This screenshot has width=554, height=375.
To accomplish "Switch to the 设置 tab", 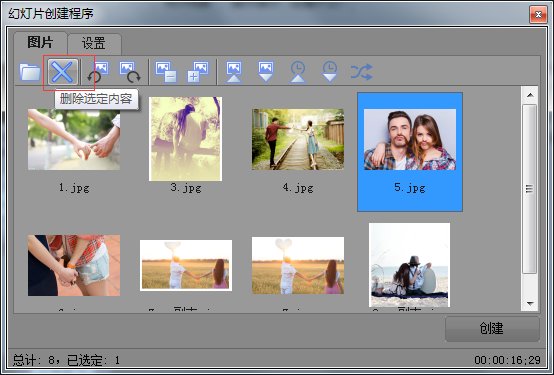I will pyautogui.click(x=94, y=44).
